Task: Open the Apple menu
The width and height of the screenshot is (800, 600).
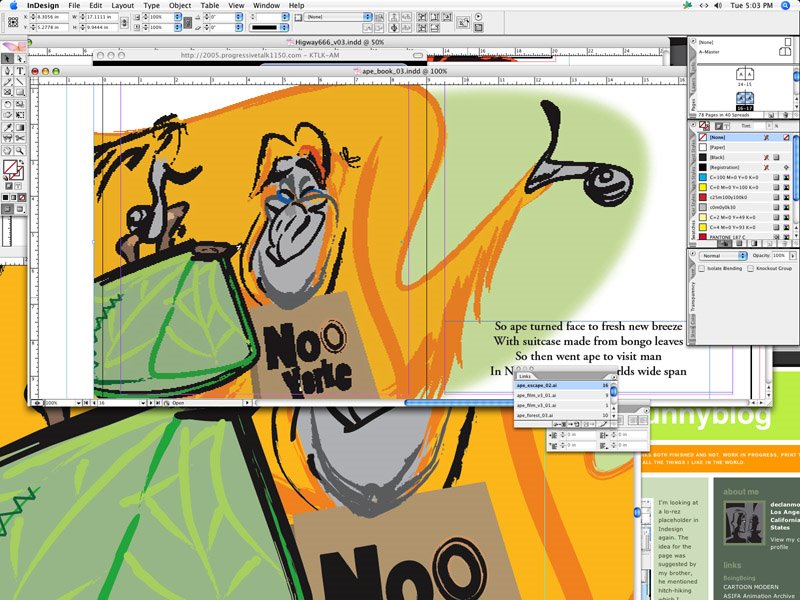Action: tap(13, 6)
